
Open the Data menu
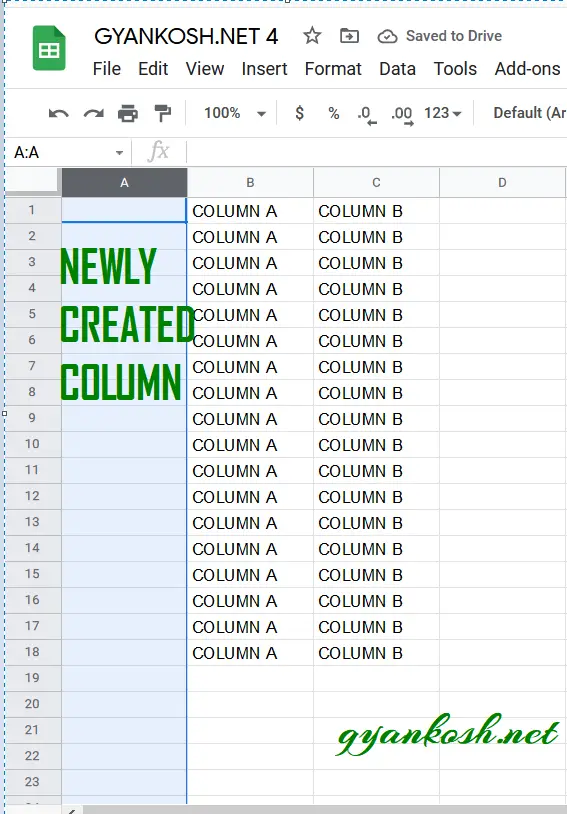397,69
